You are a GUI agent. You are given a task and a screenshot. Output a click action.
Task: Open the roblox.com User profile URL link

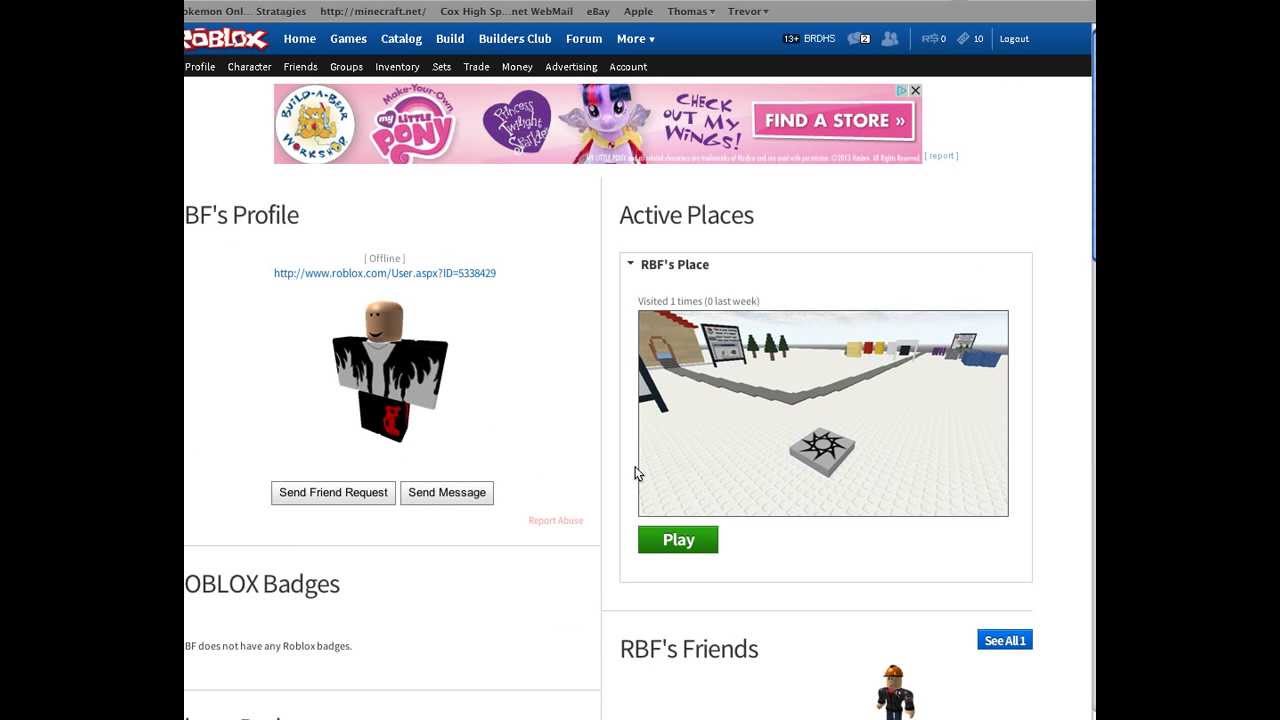tap(385, 273)
